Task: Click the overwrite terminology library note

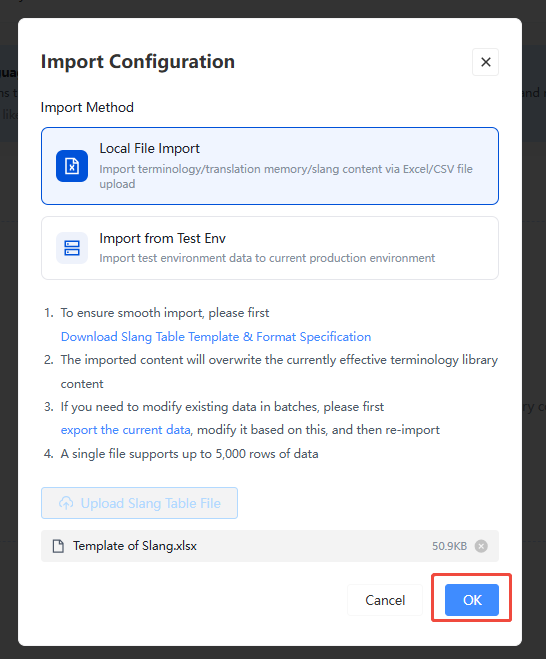Action: click(x=279, y=372)
